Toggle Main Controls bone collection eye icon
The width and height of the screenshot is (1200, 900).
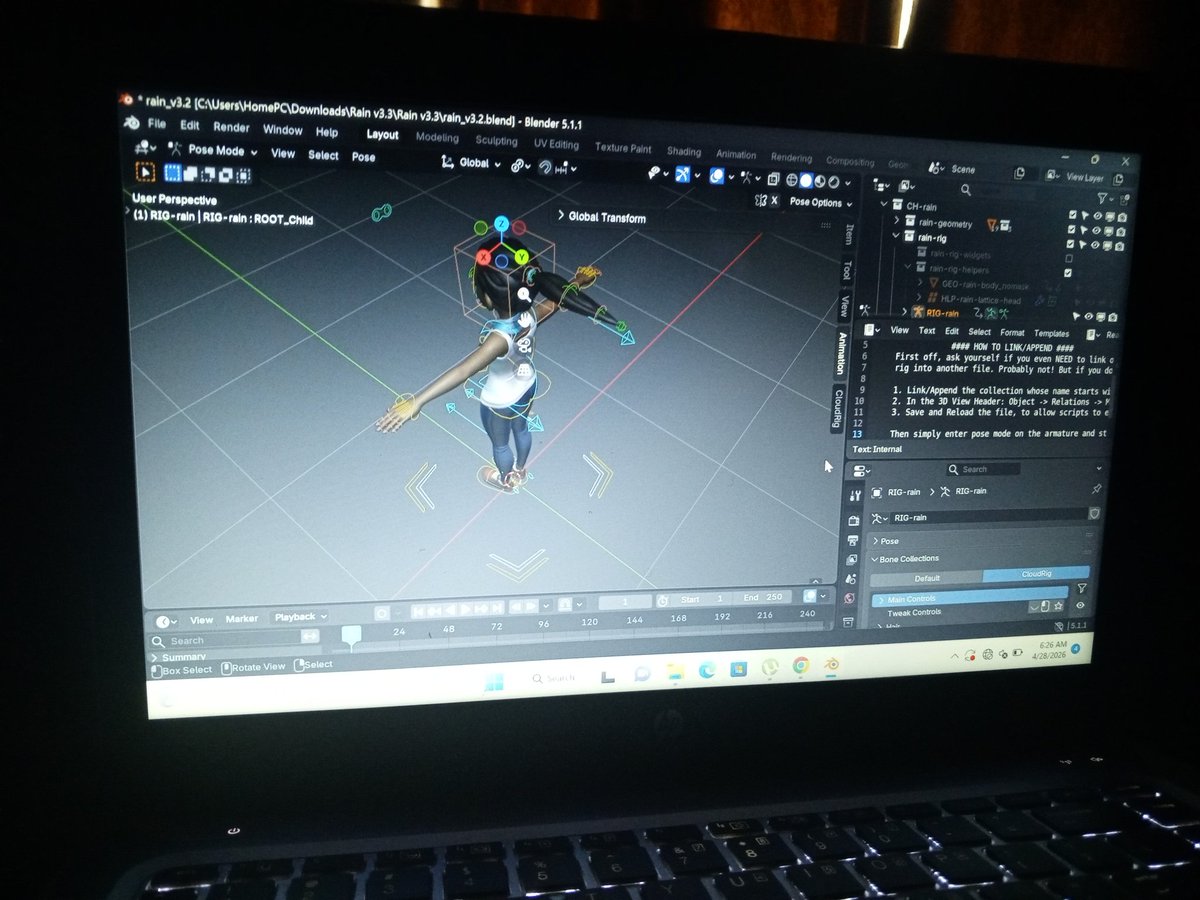(1080, 605)
